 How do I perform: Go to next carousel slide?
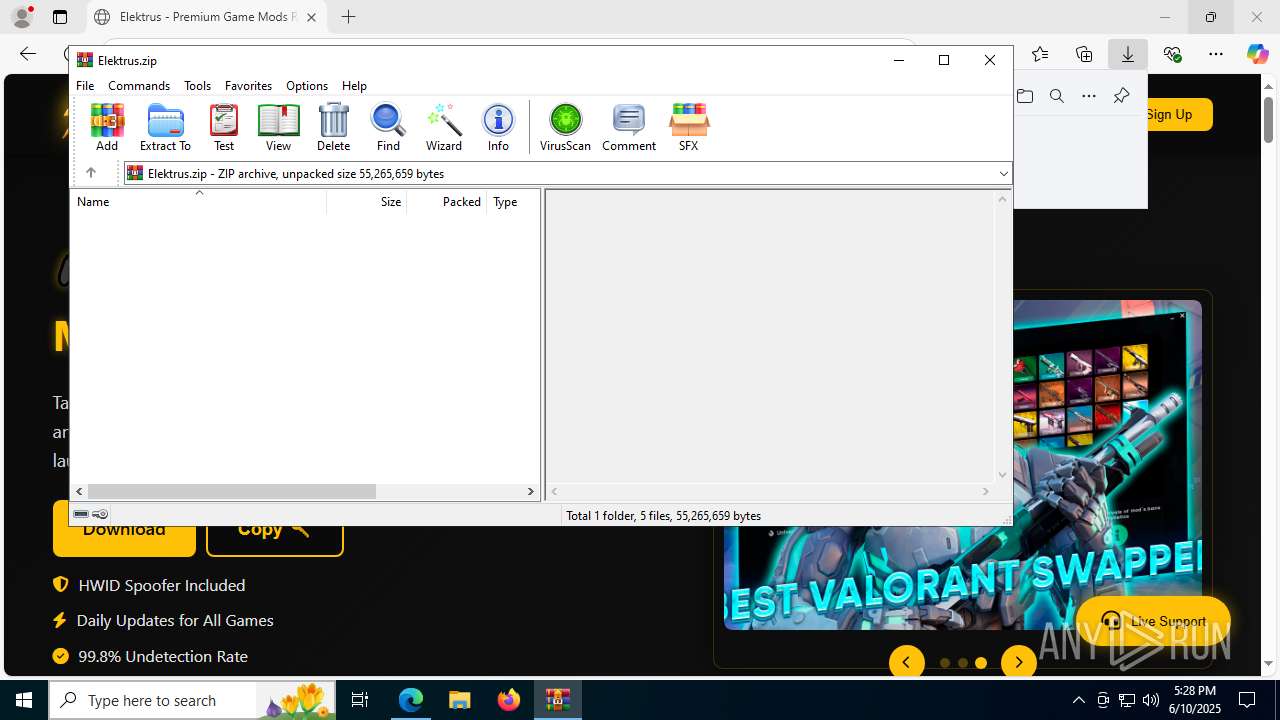[x=1019, y=662]
